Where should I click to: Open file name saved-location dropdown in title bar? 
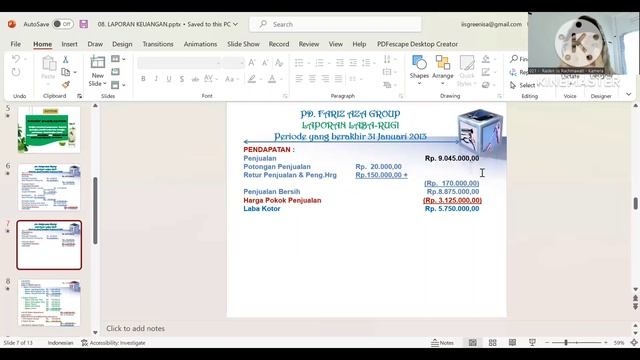tap(236, 24)
